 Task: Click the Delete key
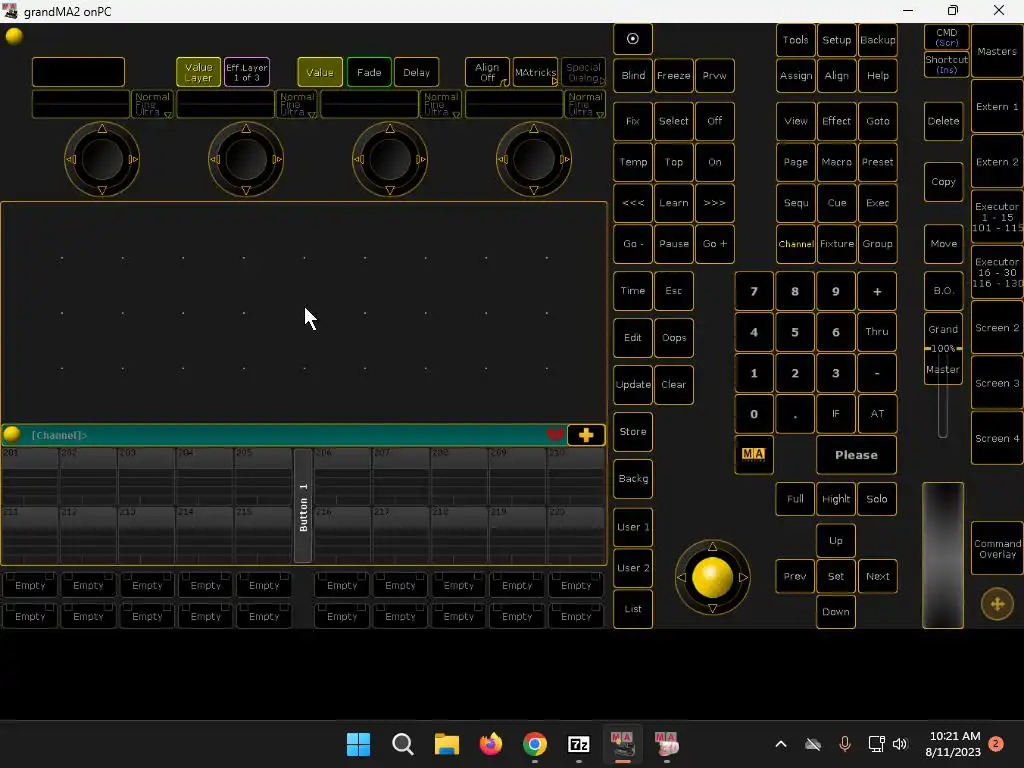(943, 121)
